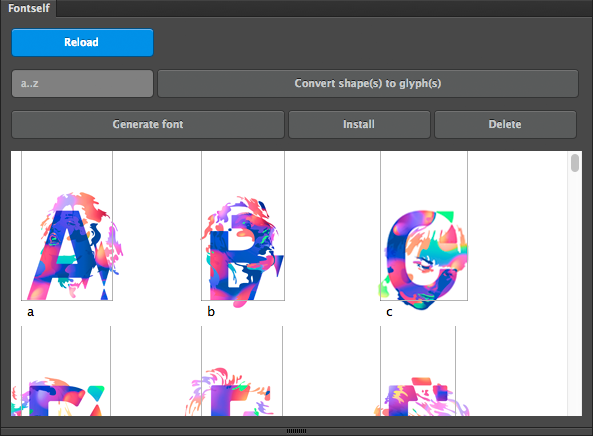This screenshot has height=436, width=593.
Task: Install the generated font
Action: 359,124
